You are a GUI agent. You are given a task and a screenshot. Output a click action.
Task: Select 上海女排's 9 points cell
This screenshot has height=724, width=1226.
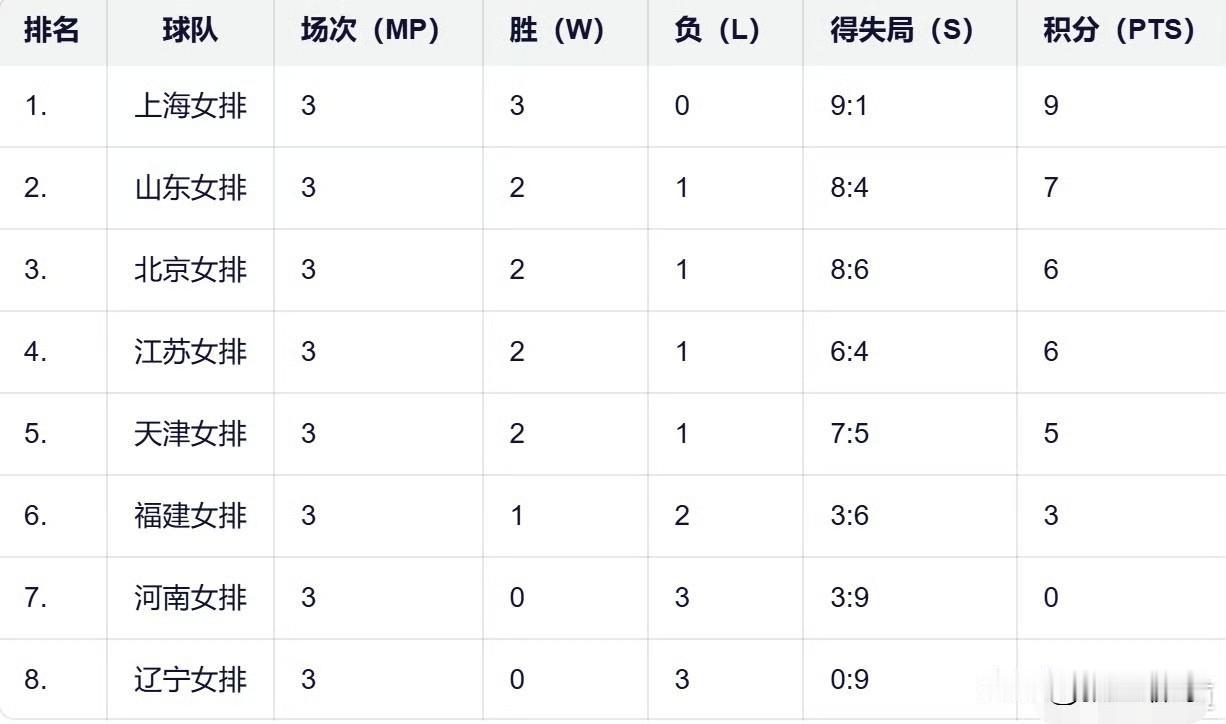click(x=1051, y=106)
